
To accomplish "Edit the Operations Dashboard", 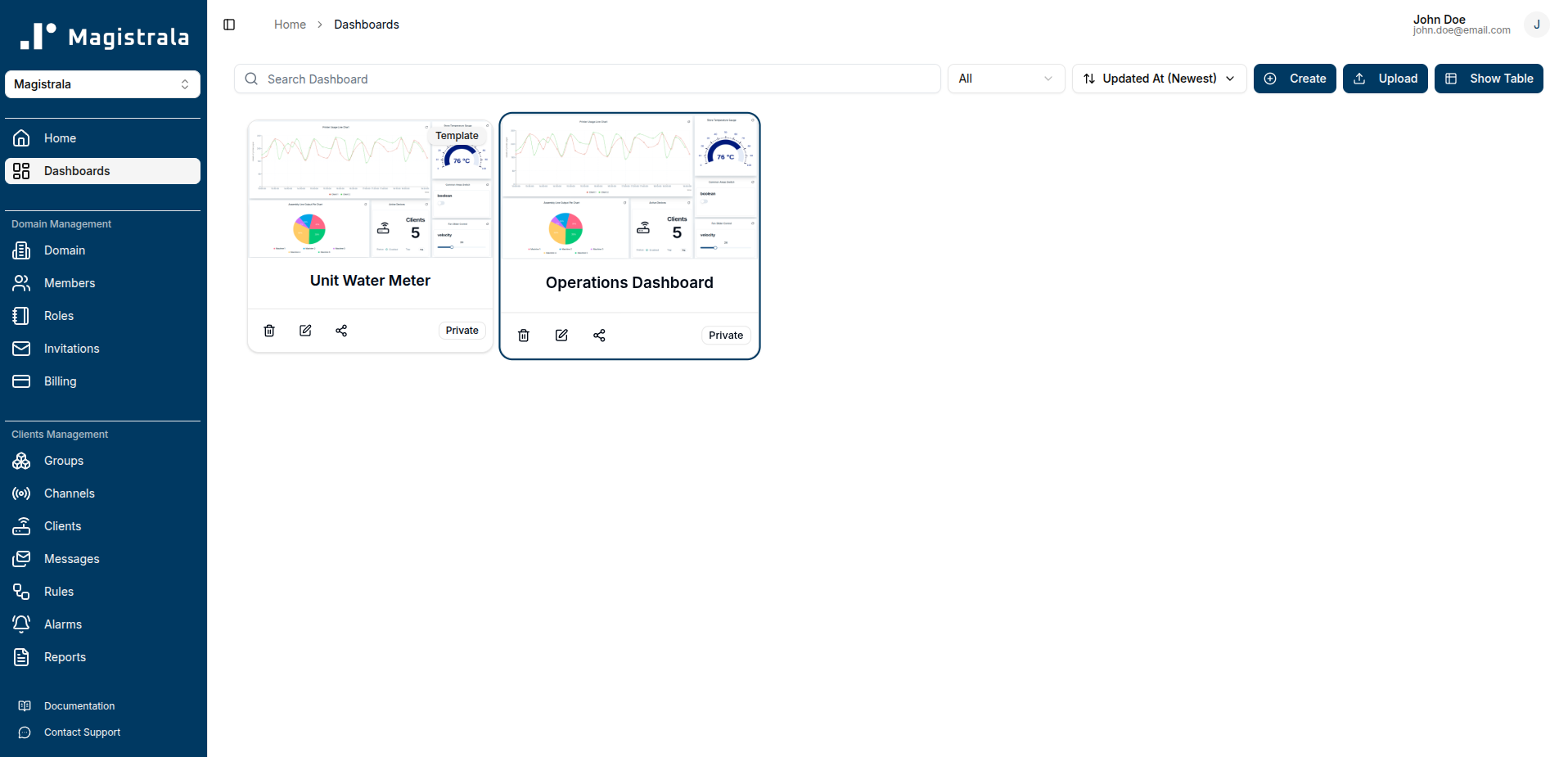I will tap(561, 336).
